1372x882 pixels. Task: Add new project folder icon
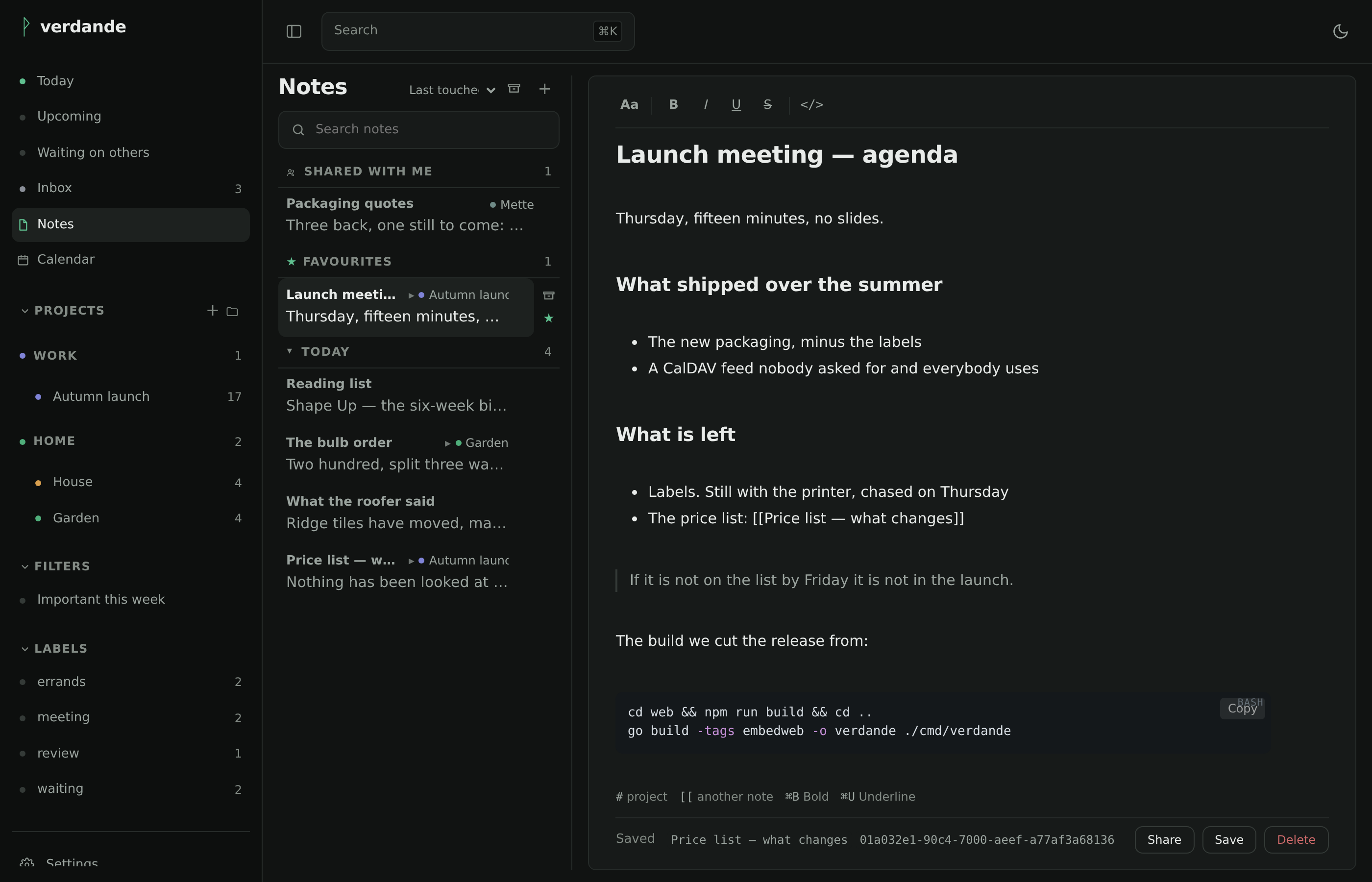tap(232, 311)
